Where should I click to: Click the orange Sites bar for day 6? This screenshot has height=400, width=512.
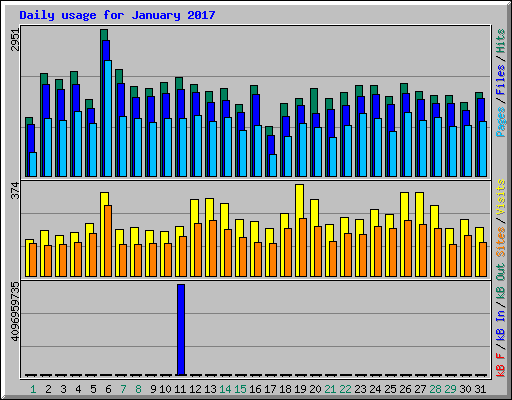click(108, 241)
